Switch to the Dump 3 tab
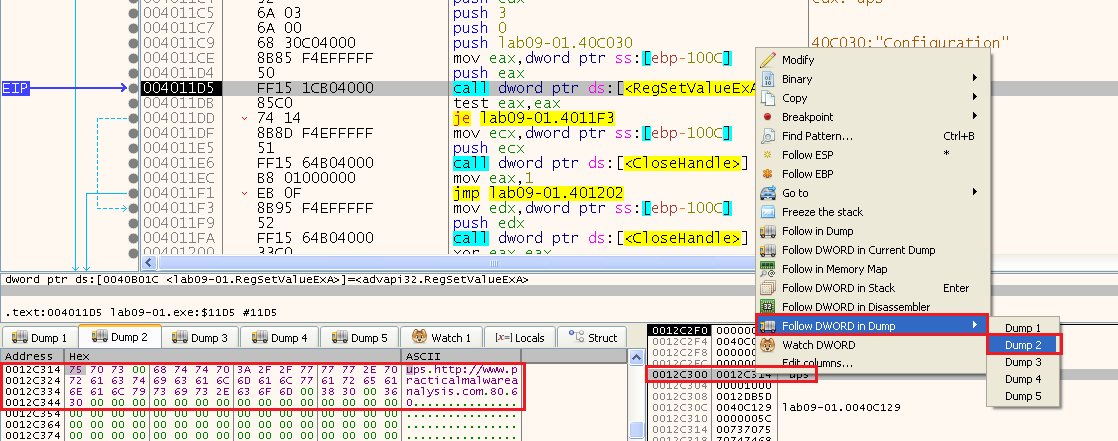 (202, 338)
